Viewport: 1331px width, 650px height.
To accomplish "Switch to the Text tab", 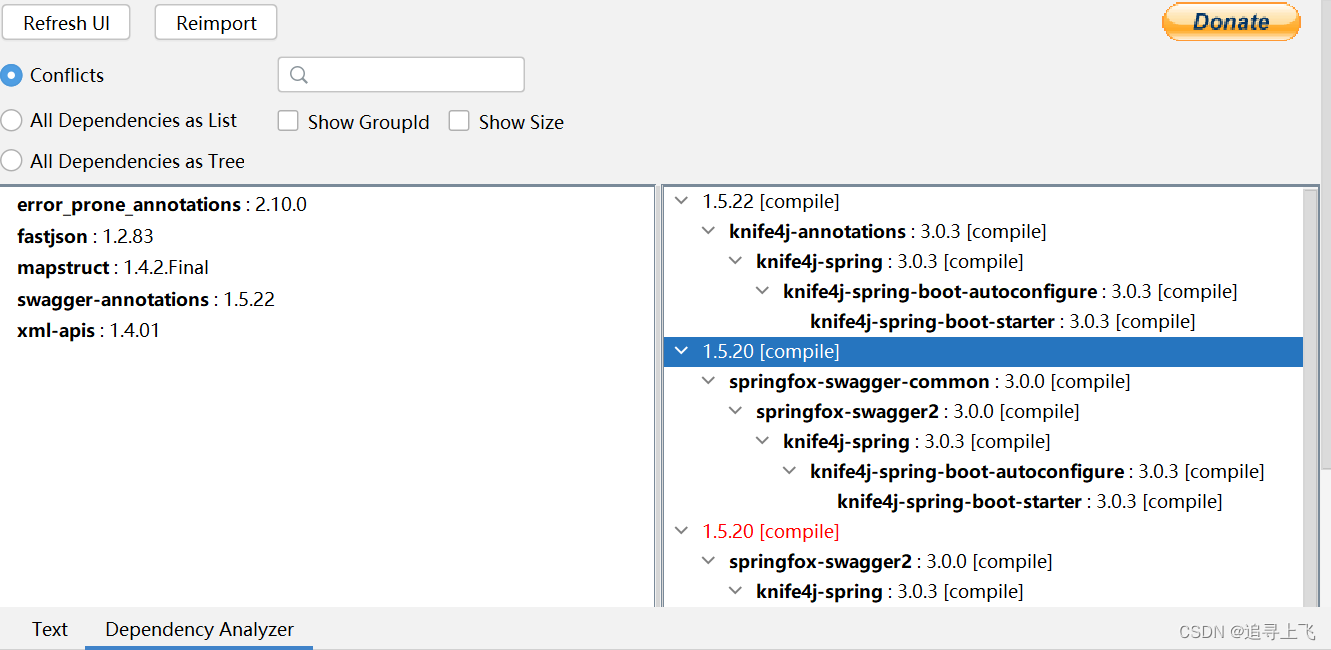I will [x=49, y=629].
